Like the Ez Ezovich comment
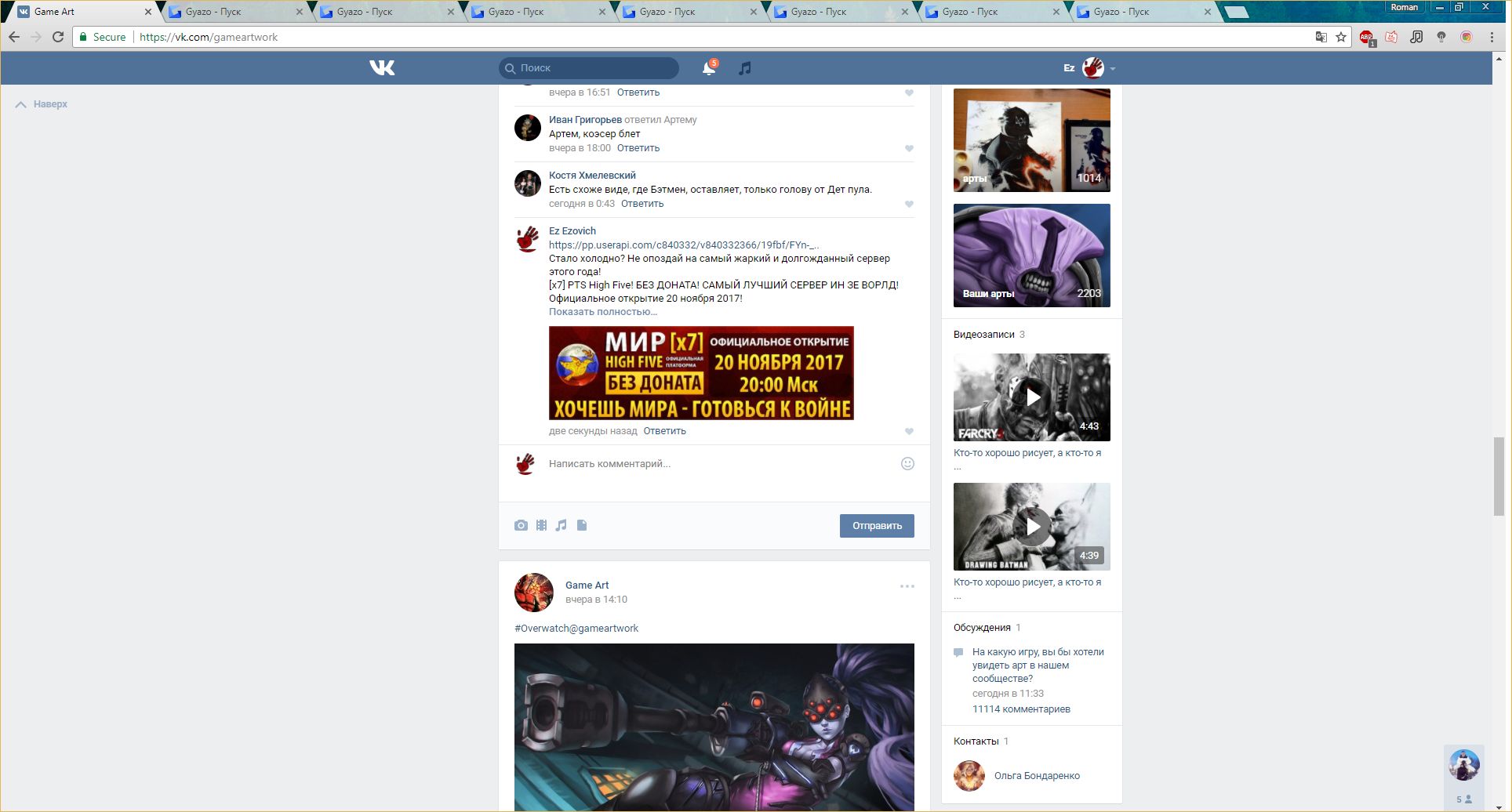1512x812 pixels. tap(909, 431)
